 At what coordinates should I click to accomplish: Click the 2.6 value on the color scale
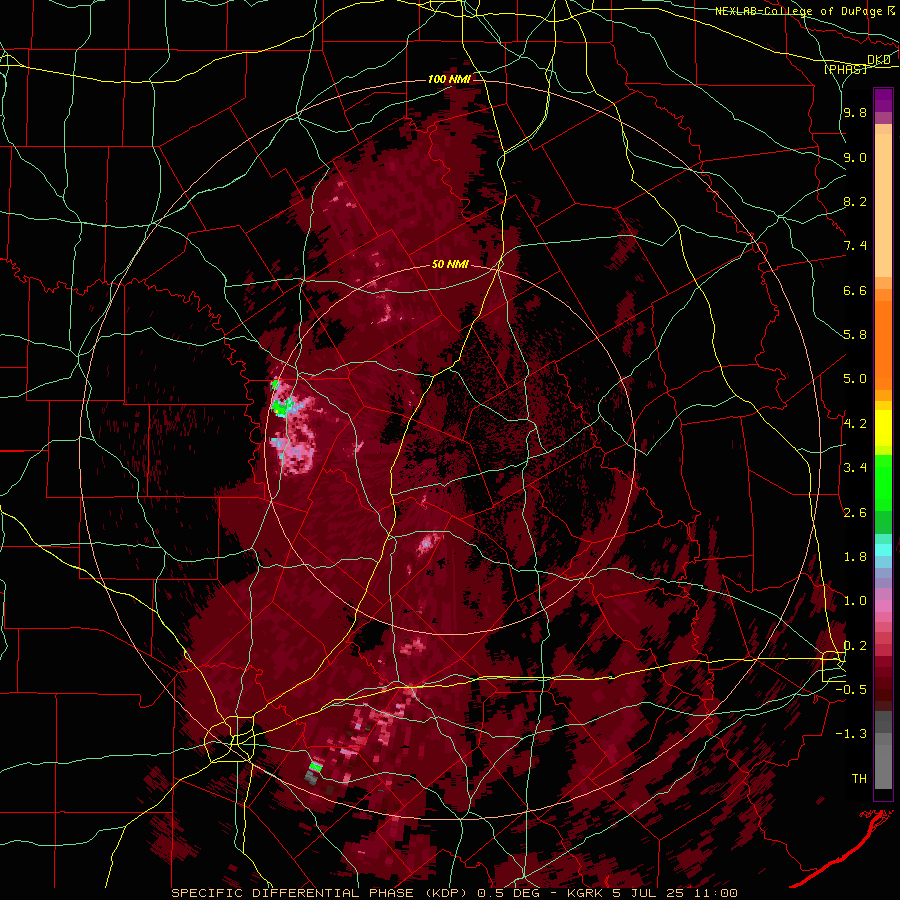click(855, 513)
